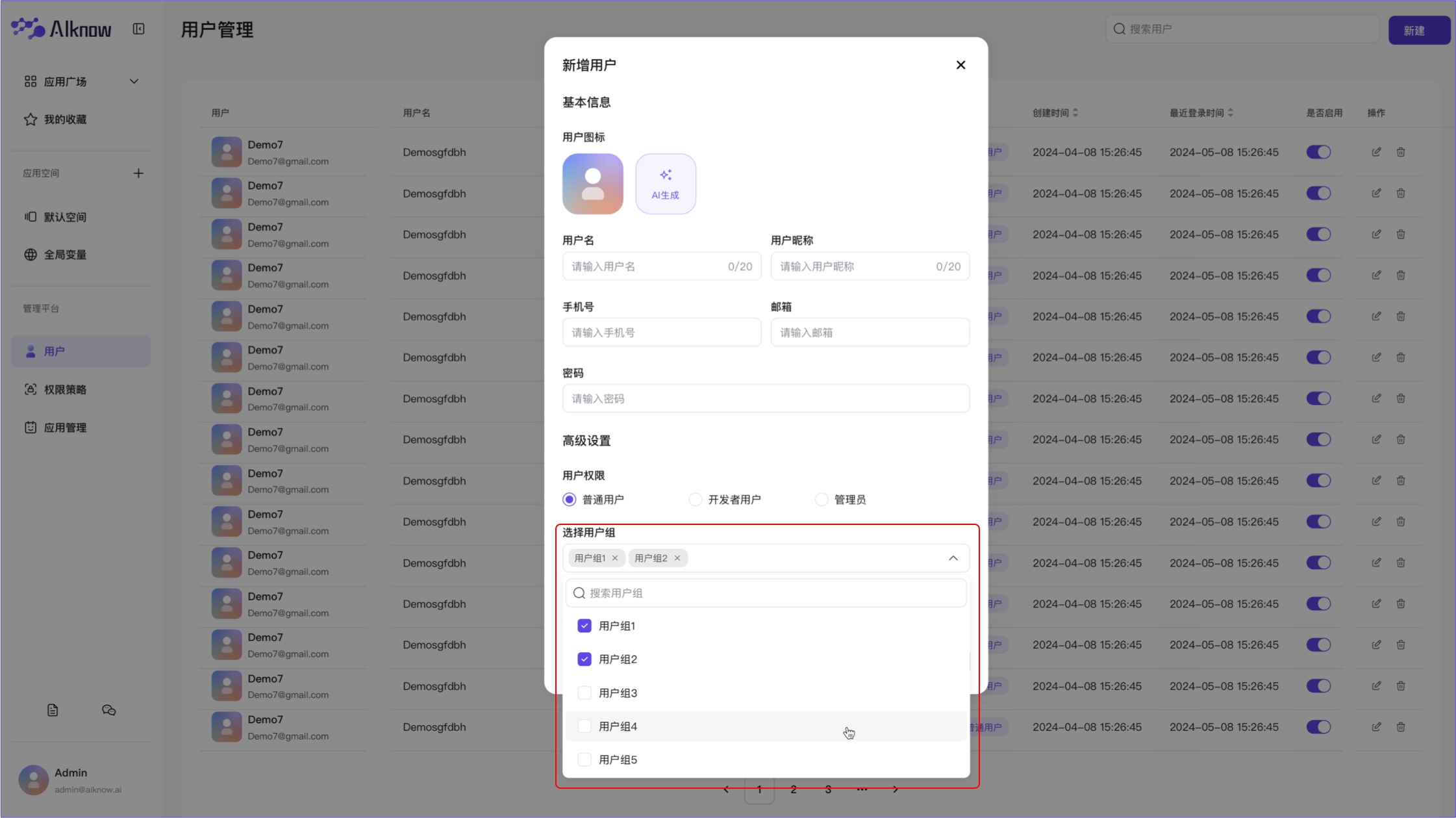Open 全局变量 from the sidebar
Image resolution: width=1456 pixels, height=818 pixels.
point(66,255)
